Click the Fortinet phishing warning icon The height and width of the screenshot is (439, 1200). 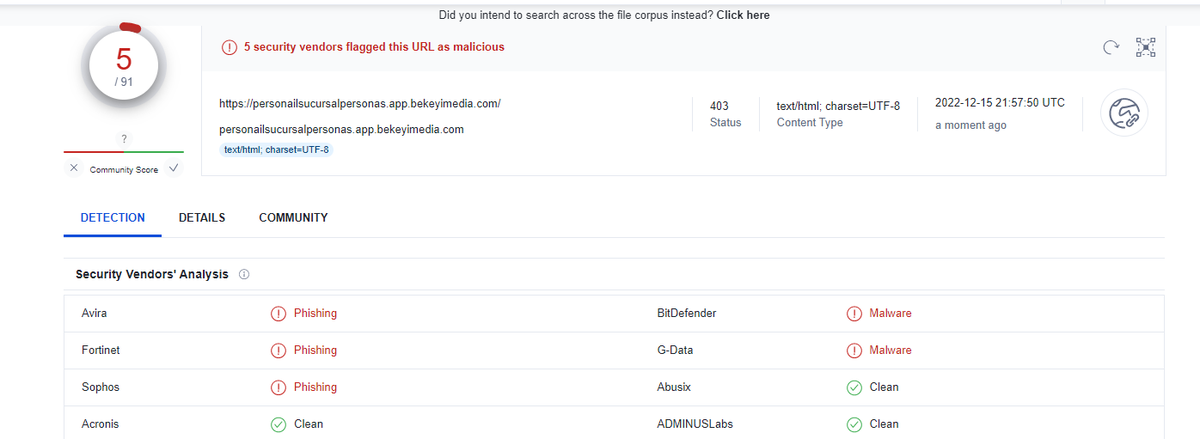tap(278, 350)
